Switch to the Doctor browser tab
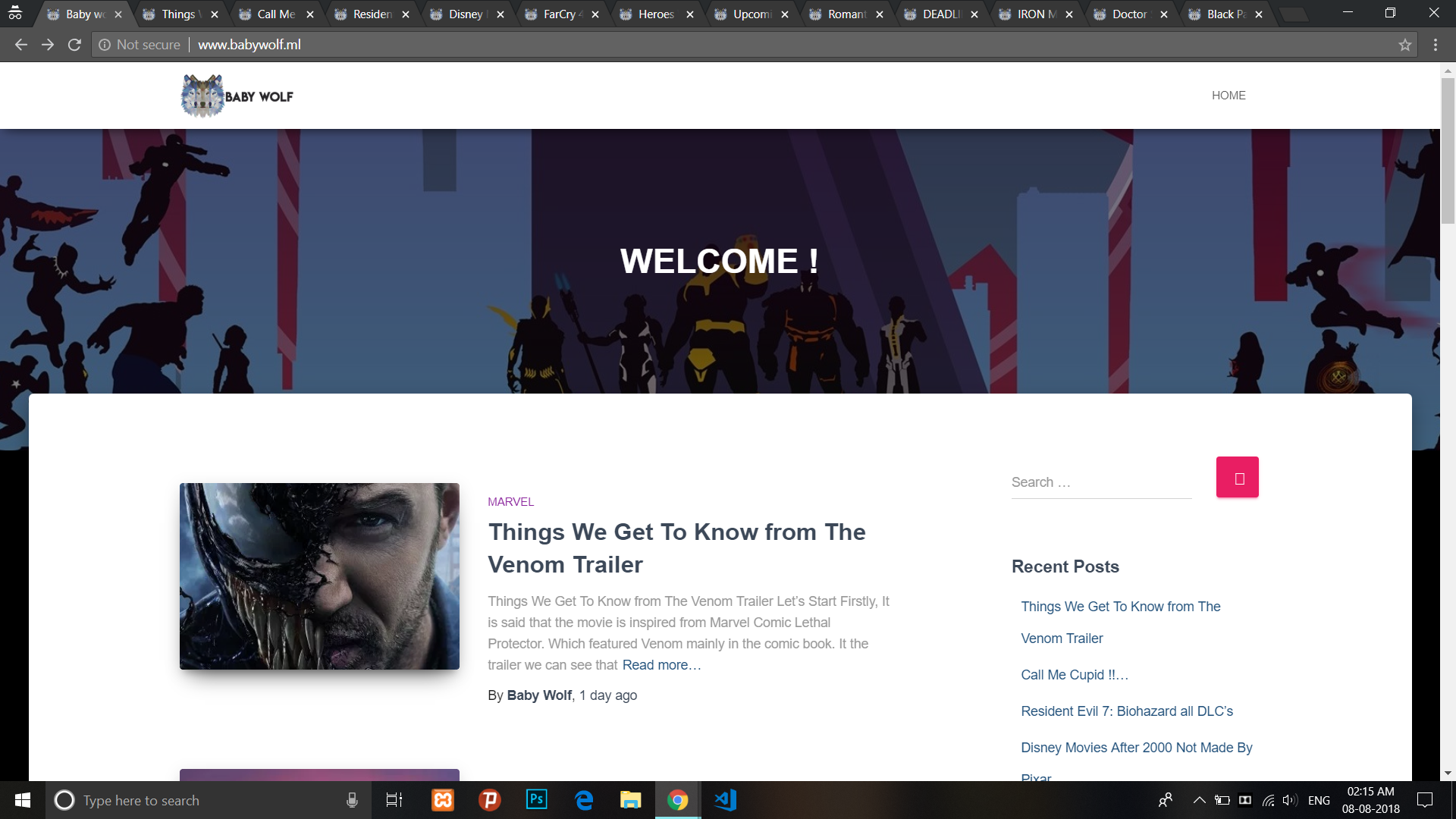 (x=1130, y=14)
